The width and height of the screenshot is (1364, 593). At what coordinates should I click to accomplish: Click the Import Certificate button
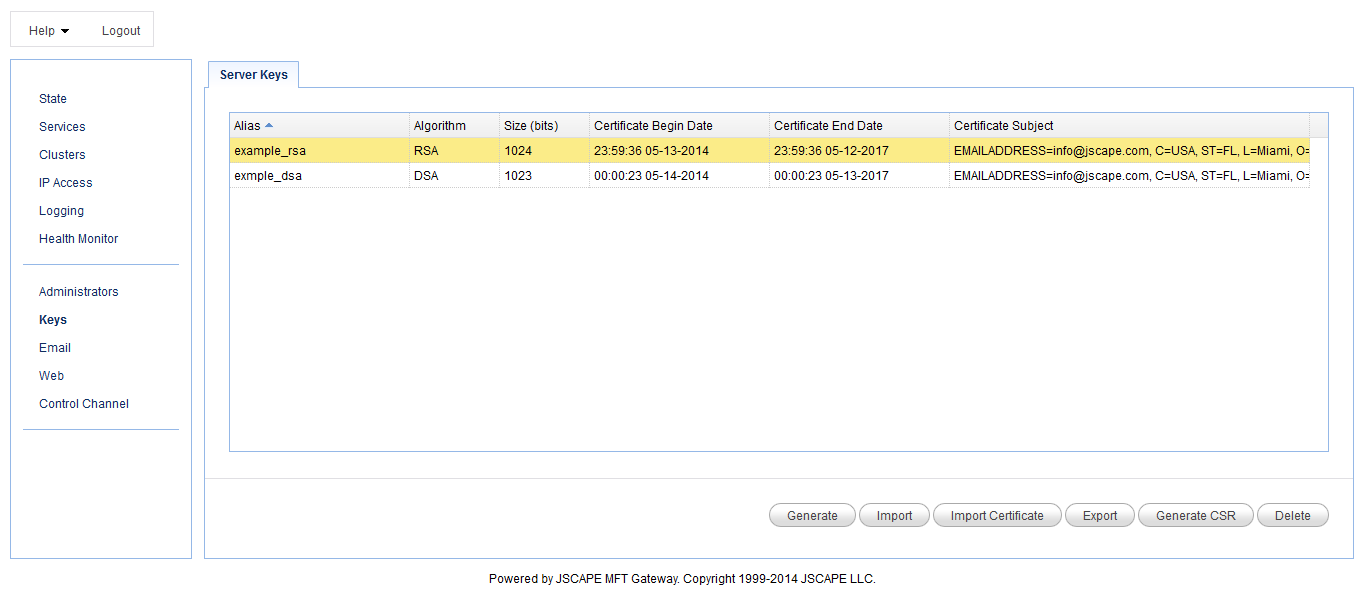click(x=997, y=516)
